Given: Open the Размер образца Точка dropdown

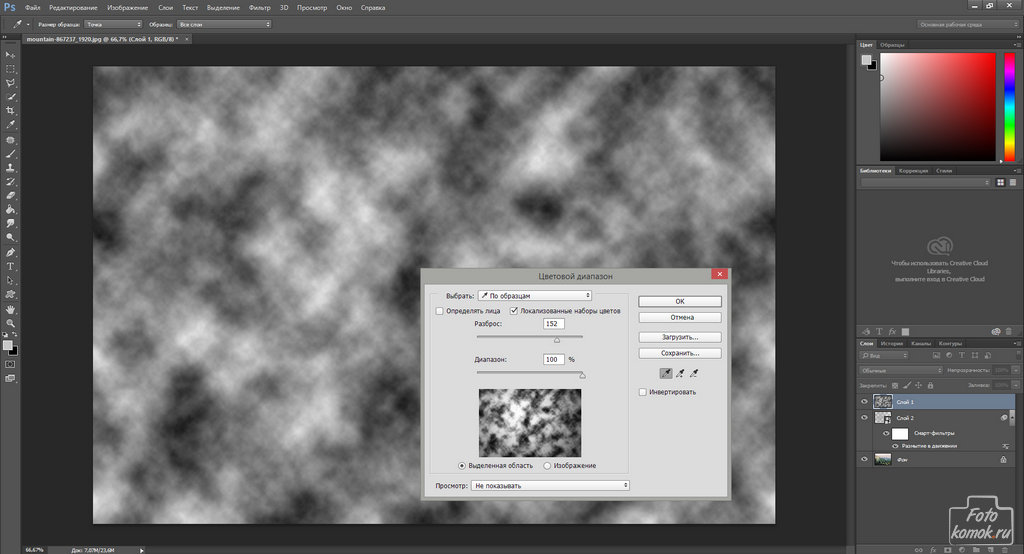Looking at the screenshot, I should pos(113,24).
